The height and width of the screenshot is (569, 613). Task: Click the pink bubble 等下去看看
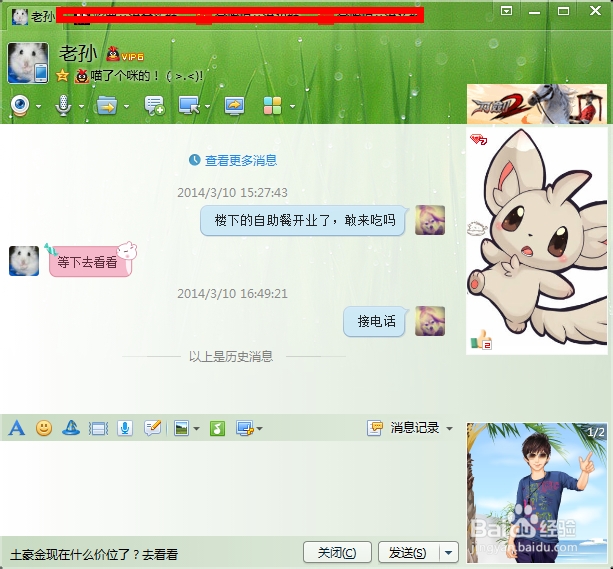click(90, 261)
